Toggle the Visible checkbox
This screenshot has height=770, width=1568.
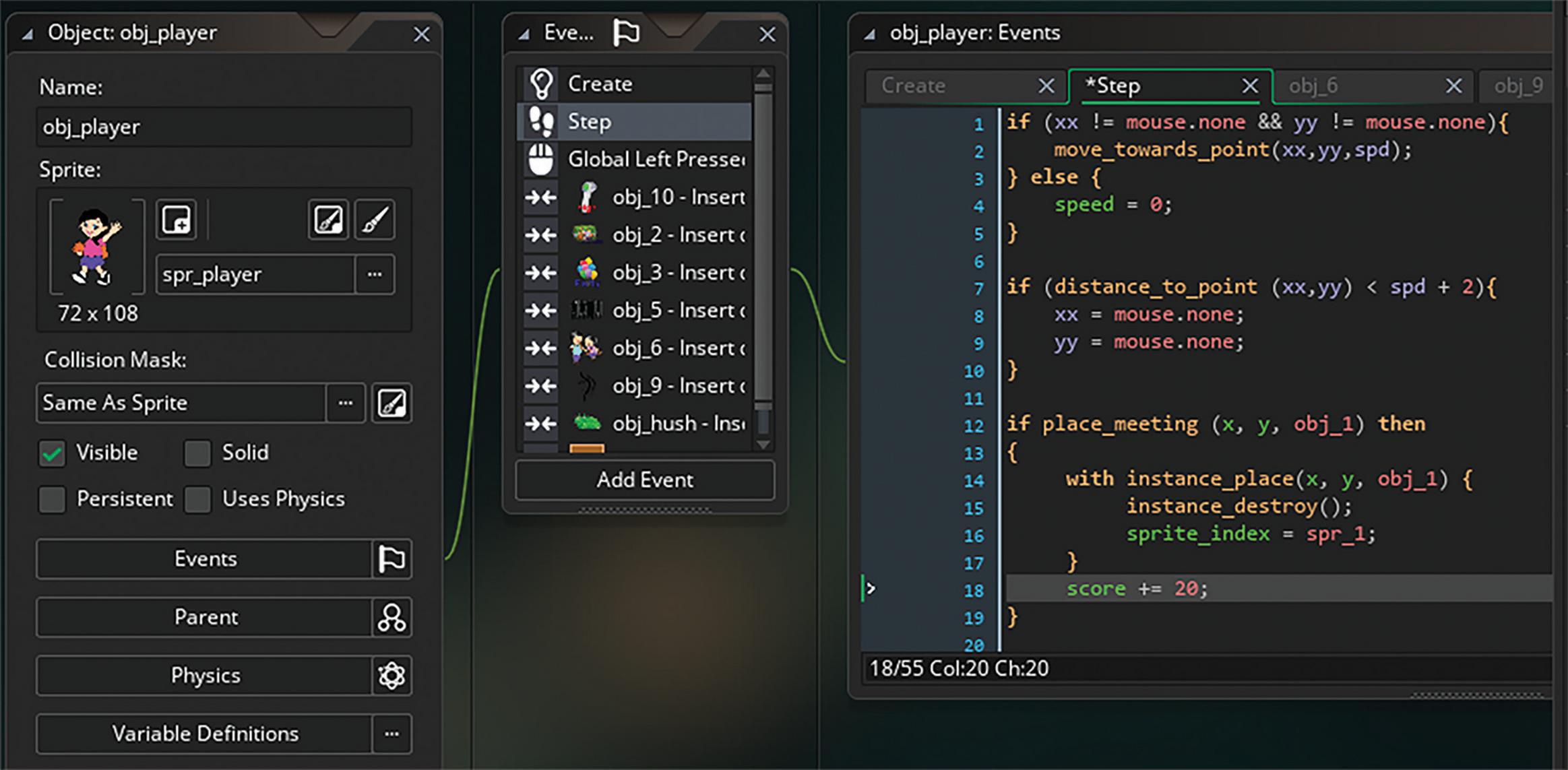53,453
